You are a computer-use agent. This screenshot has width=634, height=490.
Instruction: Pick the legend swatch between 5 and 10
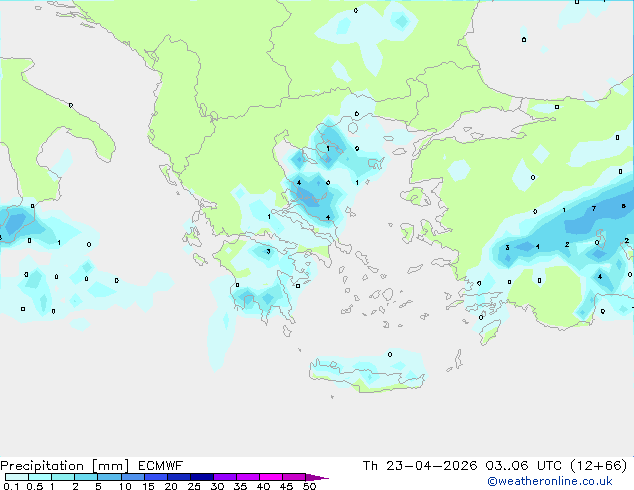tap(109, 477)
